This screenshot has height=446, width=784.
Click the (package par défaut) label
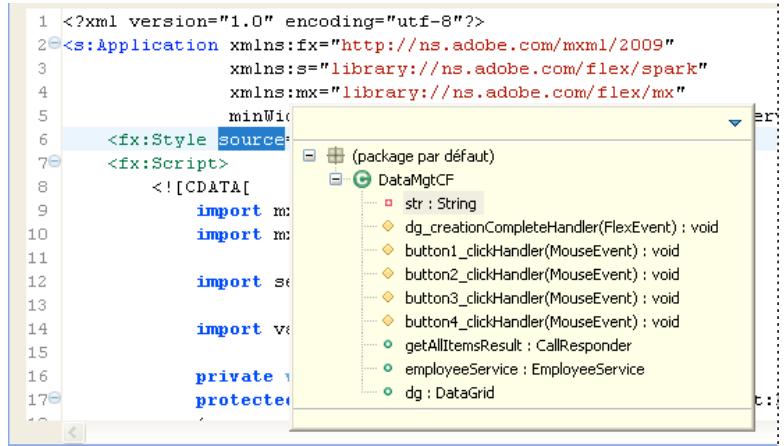[x=423, y=156]
